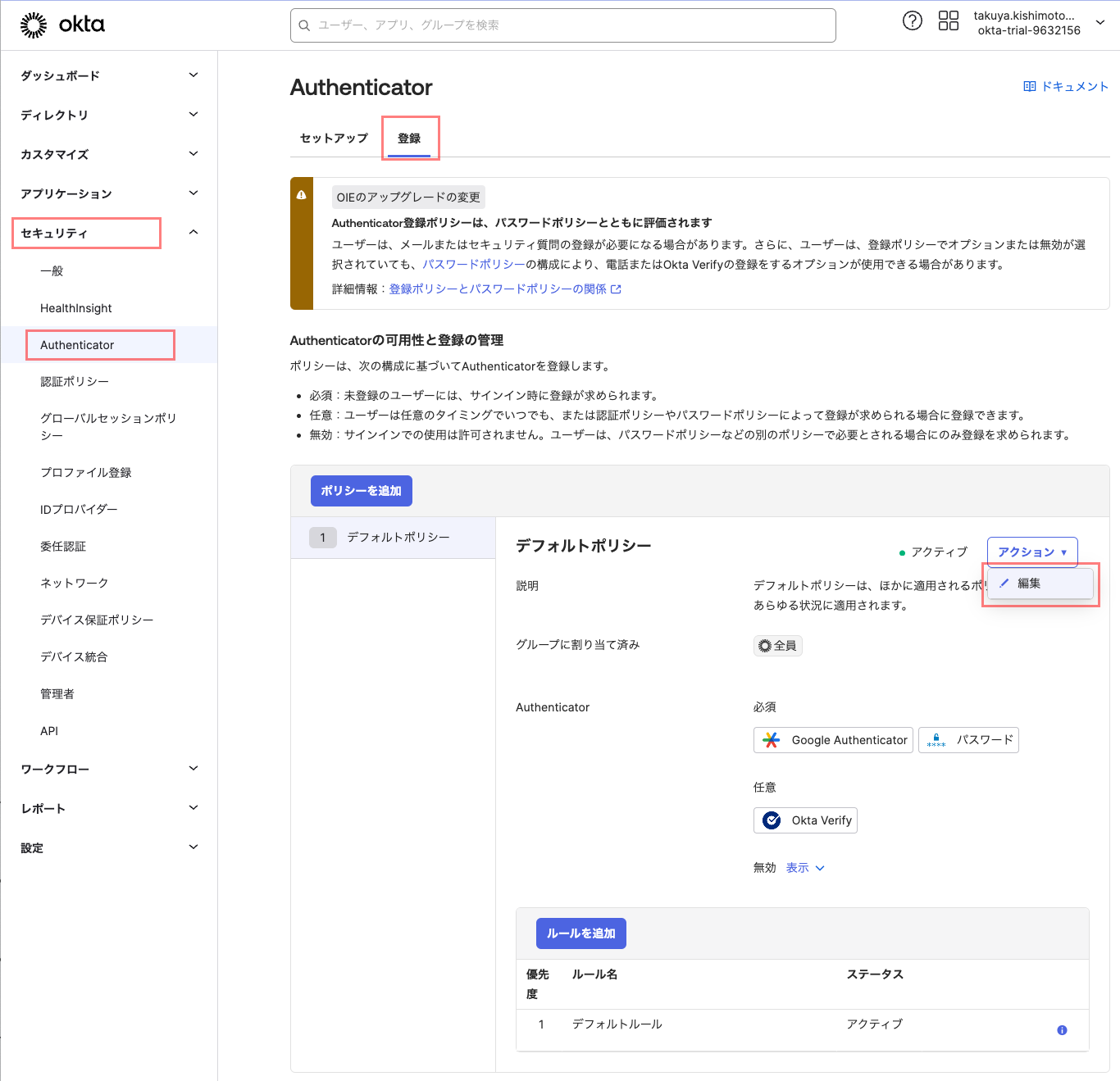
Task: Open the help question mark icon
Action: (912, 21)
